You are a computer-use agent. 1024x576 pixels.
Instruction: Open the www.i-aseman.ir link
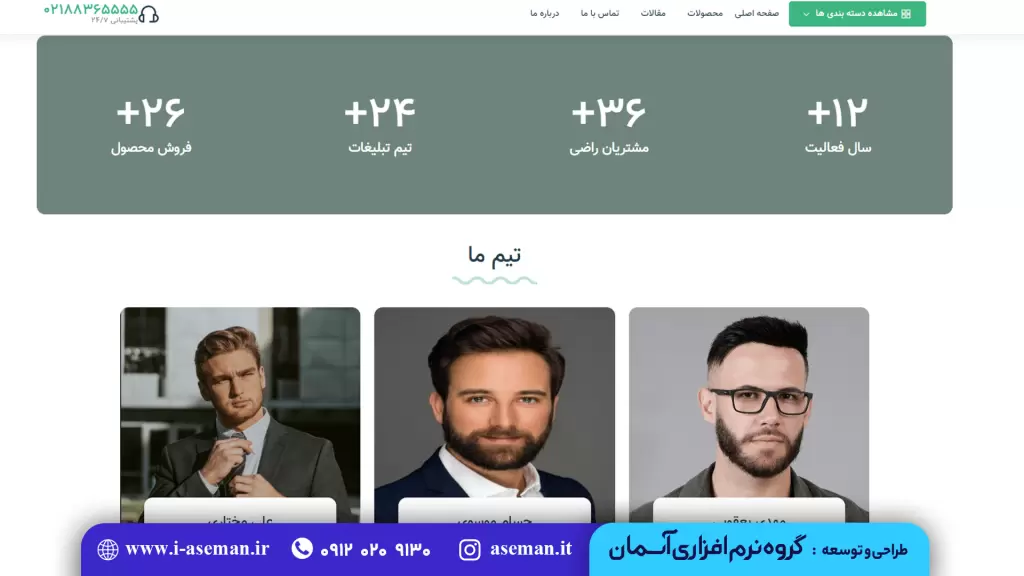[x=197, y=549]
